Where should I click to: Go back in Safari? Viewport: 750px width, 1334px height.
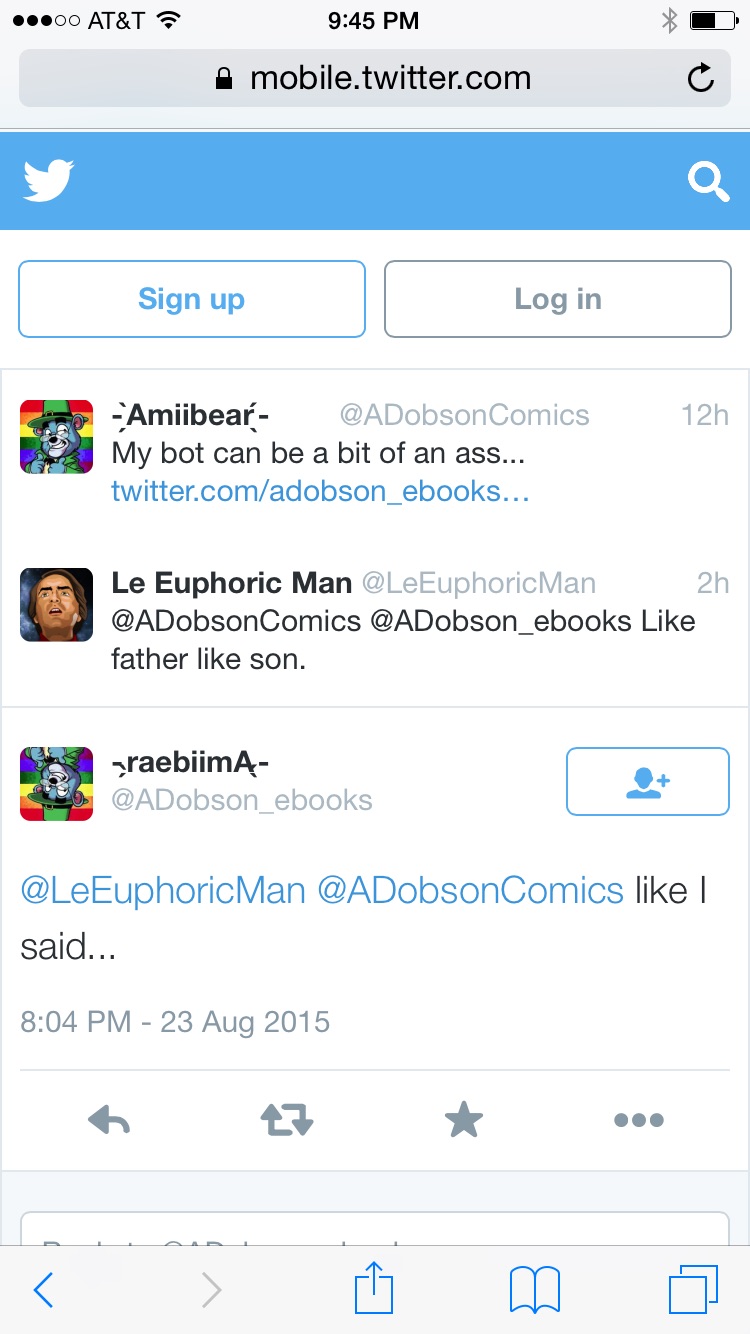[43, 1290]
